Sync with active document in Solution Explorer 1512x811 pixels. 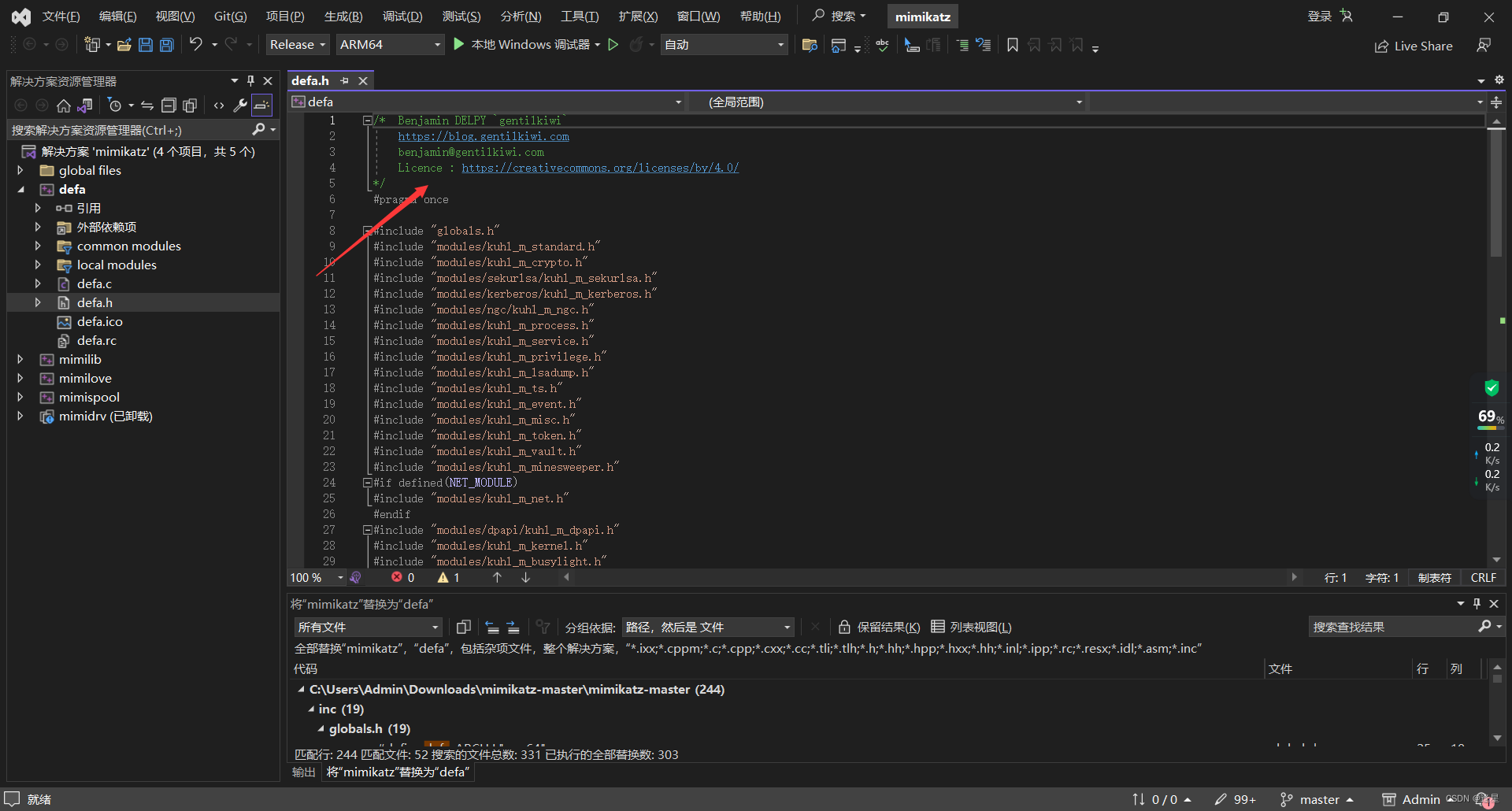coord(147,106)
